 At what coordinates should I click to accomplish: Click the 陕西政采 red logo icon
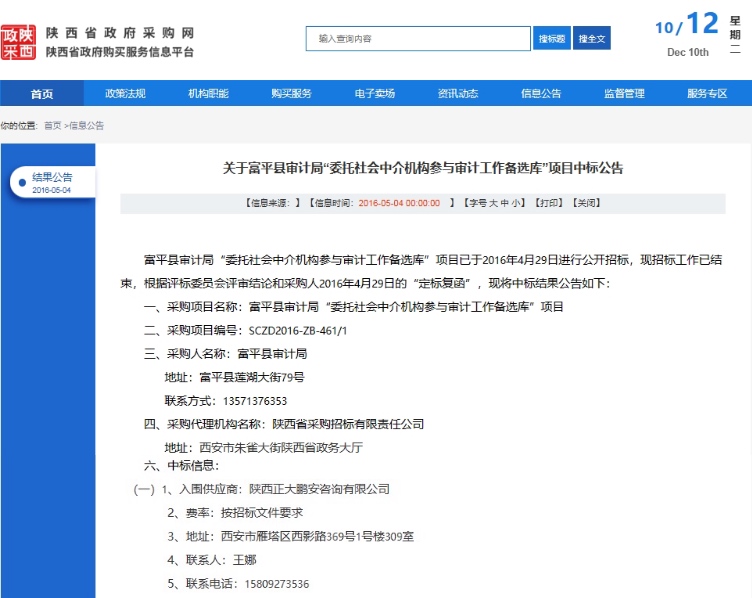[x=18, y=41]
